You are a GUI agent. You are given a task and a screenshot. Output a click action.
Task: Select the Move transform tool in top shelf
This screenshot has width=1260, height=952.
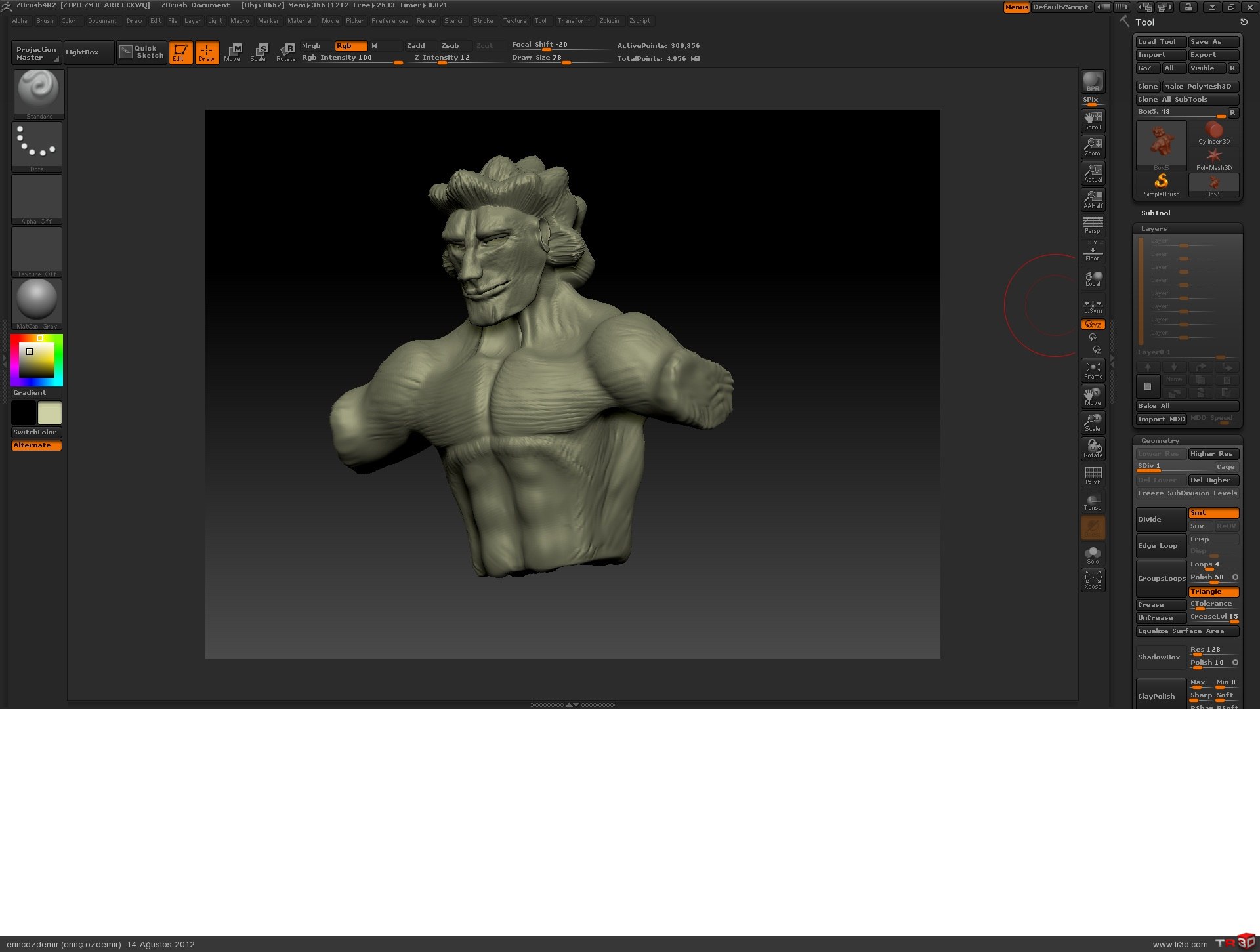[232, 52]
